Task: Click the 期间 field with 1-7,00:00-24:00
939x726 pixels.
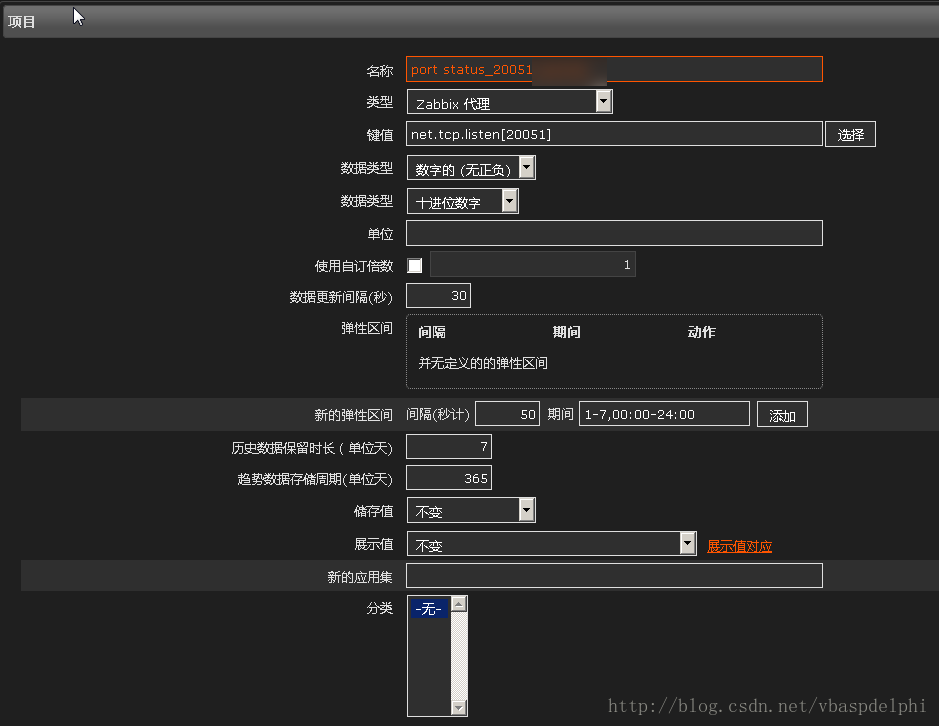Action: click(x=664, y=414)
